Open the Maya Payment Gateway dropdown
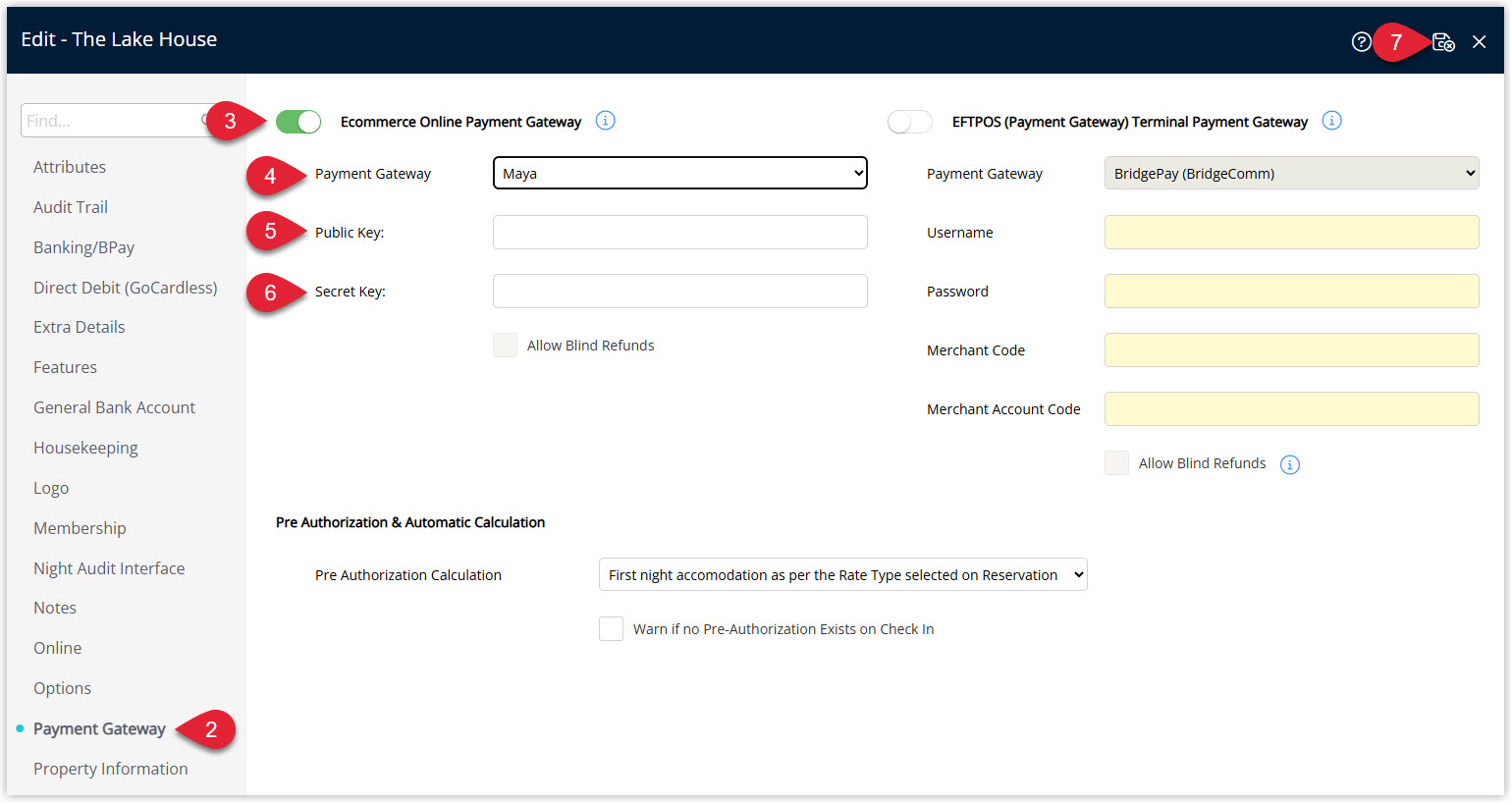The image size is (1512, 803). [x=680, y=173]
